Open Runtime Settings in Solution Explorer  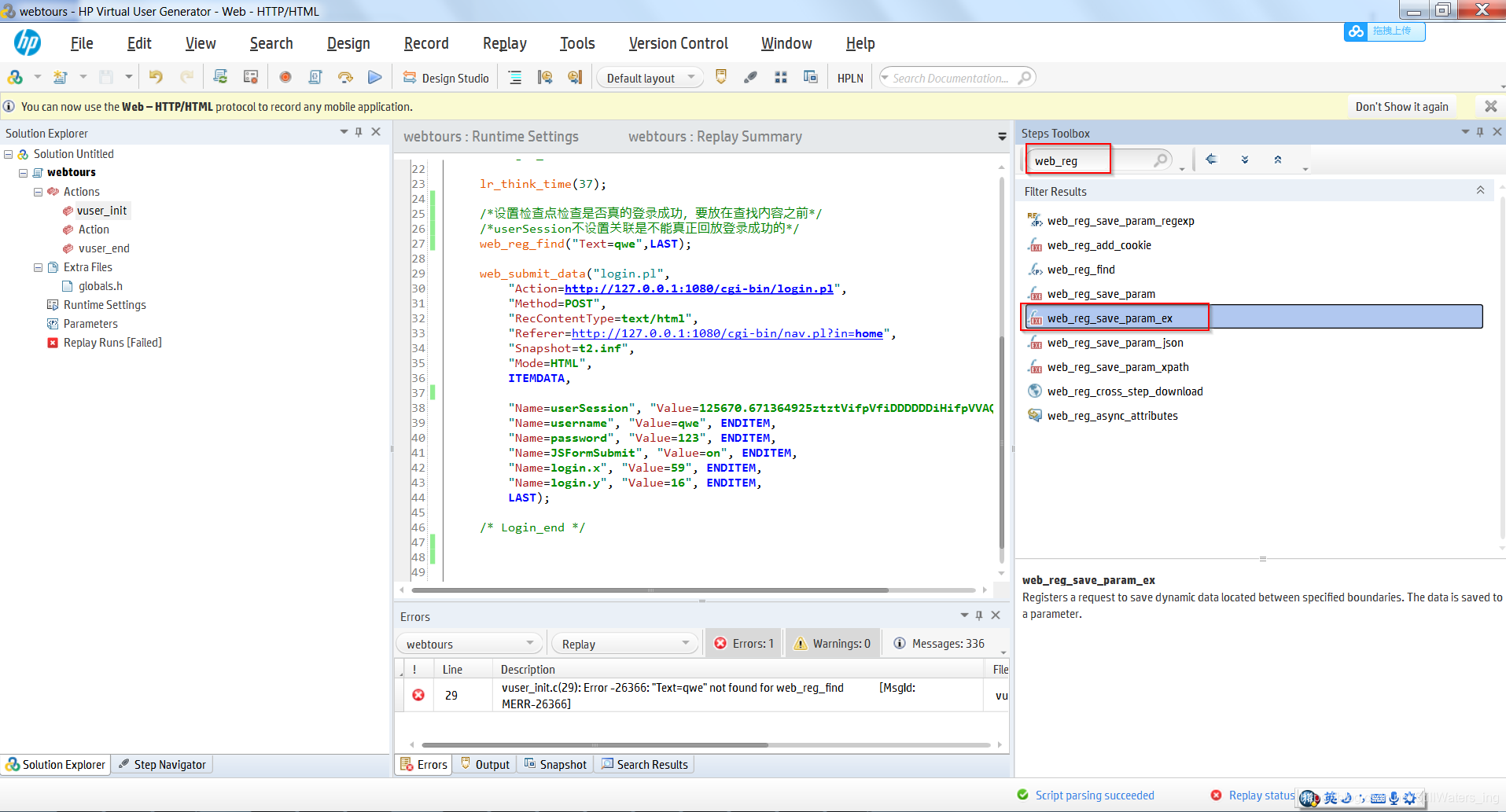(x=105, y=305)
